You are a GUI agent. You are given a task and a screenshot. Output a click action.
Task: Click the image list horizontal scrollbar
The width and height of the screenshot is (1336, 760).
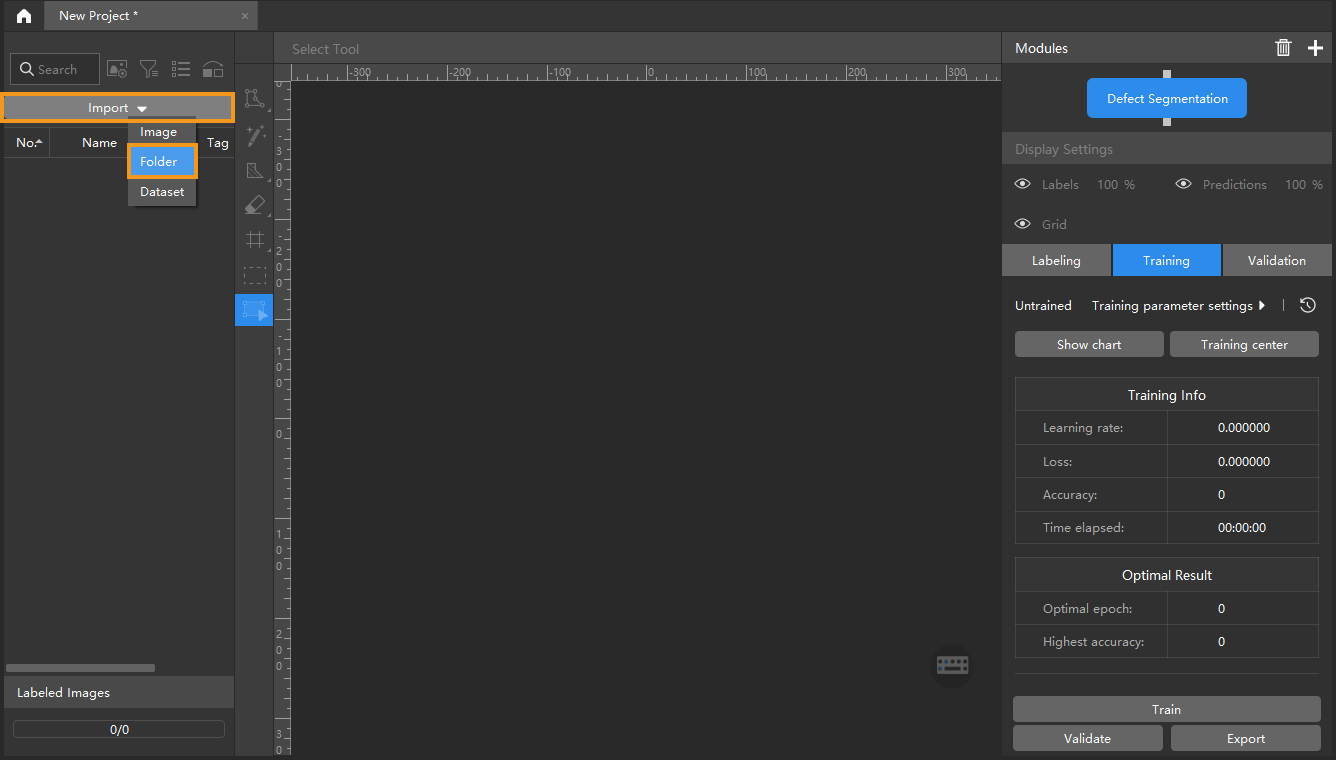[80, 667]
